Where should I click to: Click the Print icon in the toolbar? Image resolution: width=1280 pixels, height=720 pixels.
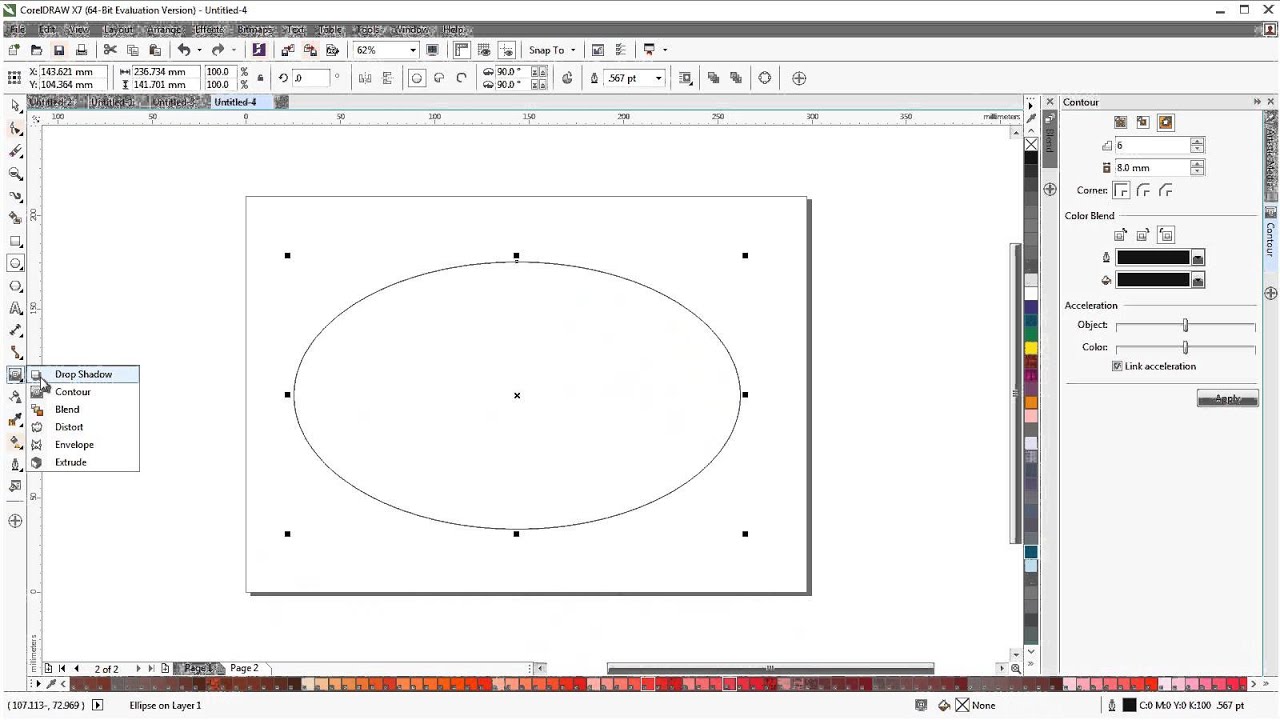pyautogui.click(x=81, y=50)
